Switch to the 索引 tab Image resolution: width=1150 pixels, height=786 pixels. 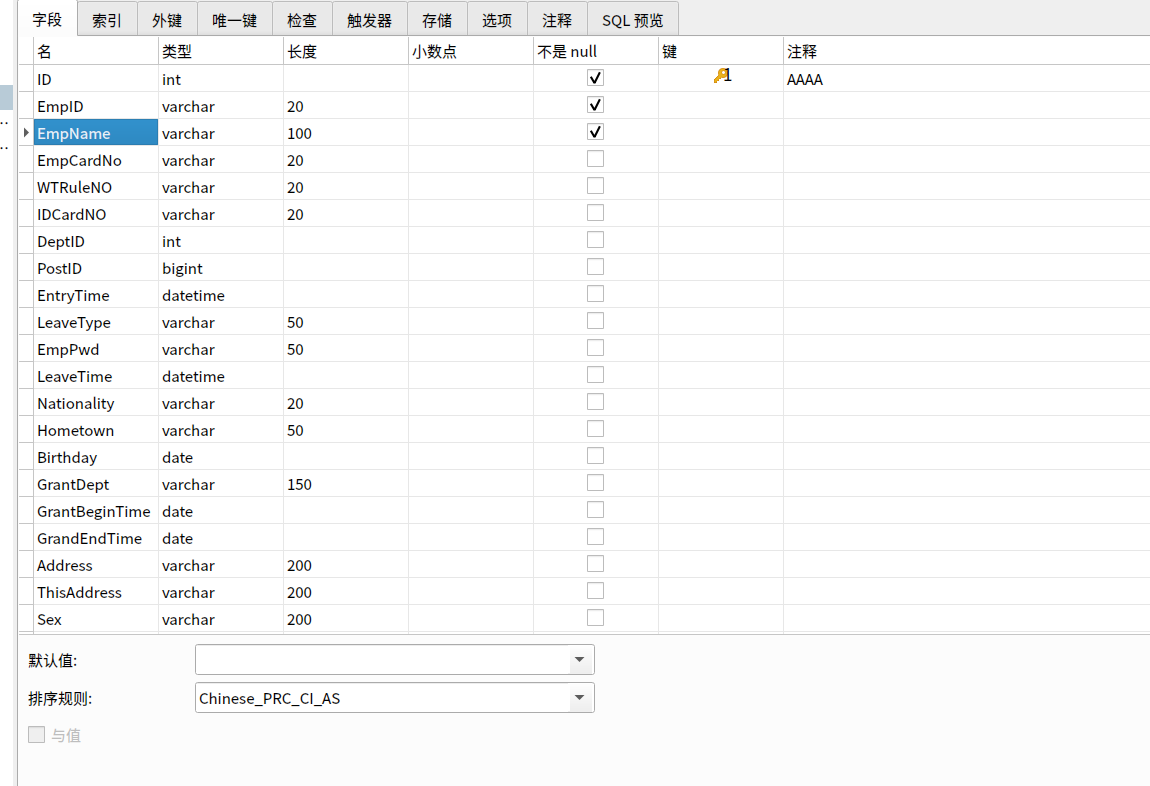[107, 21]
